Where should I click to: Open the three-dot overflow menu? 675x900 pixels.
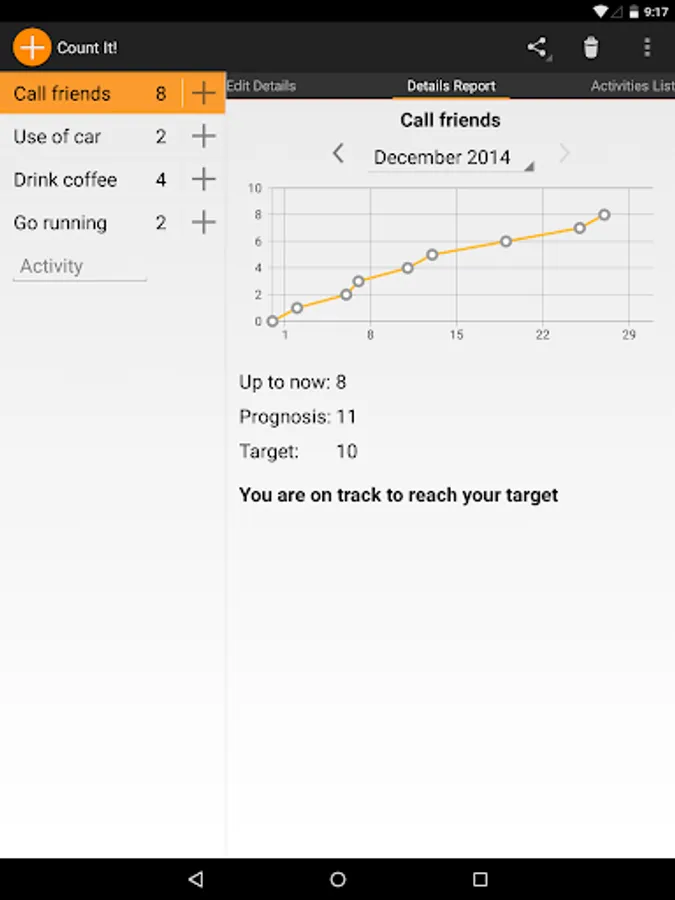tap(647, 47)
